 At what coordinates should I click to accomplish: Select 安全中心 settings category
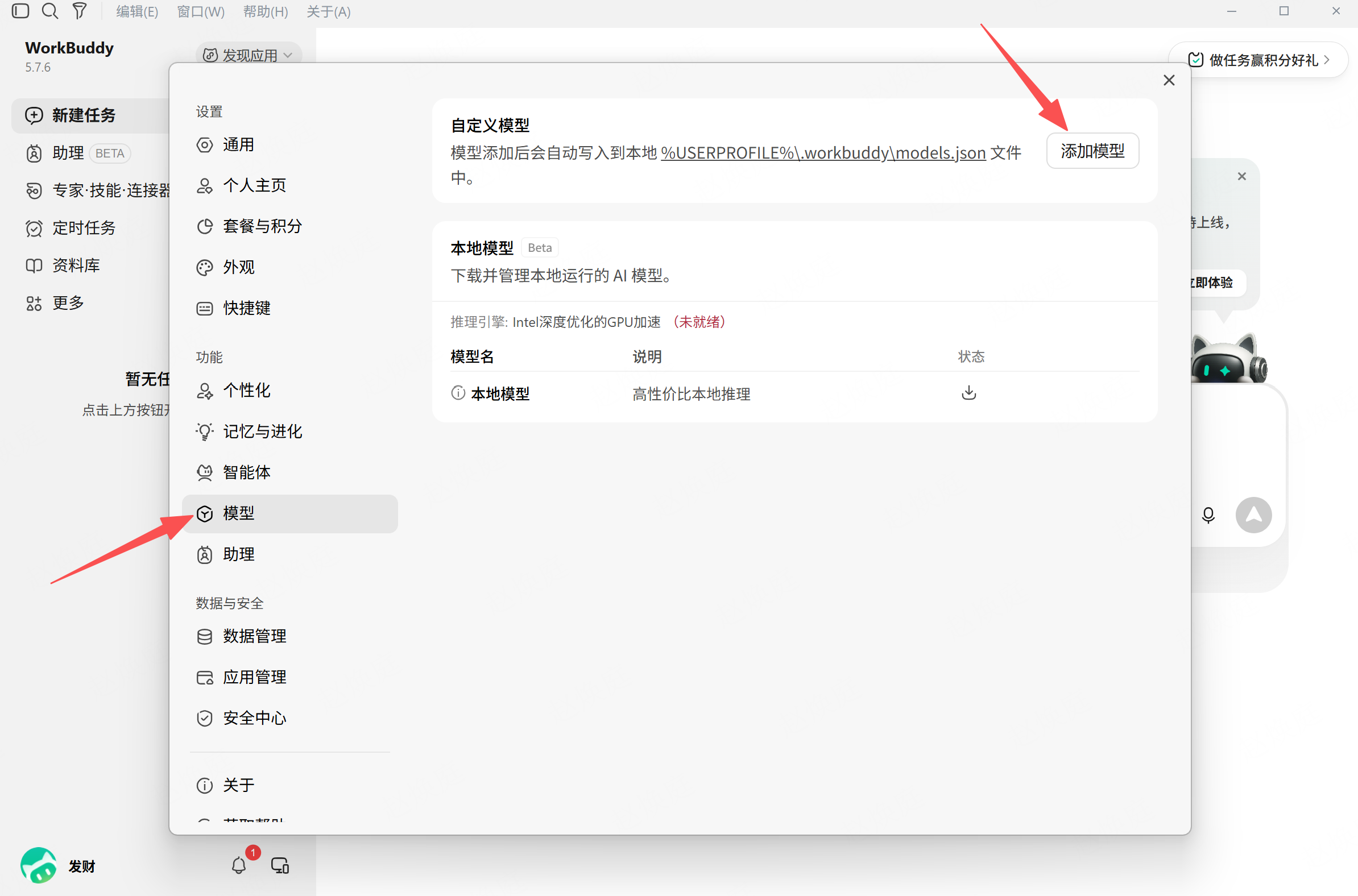tap(290, 718)
